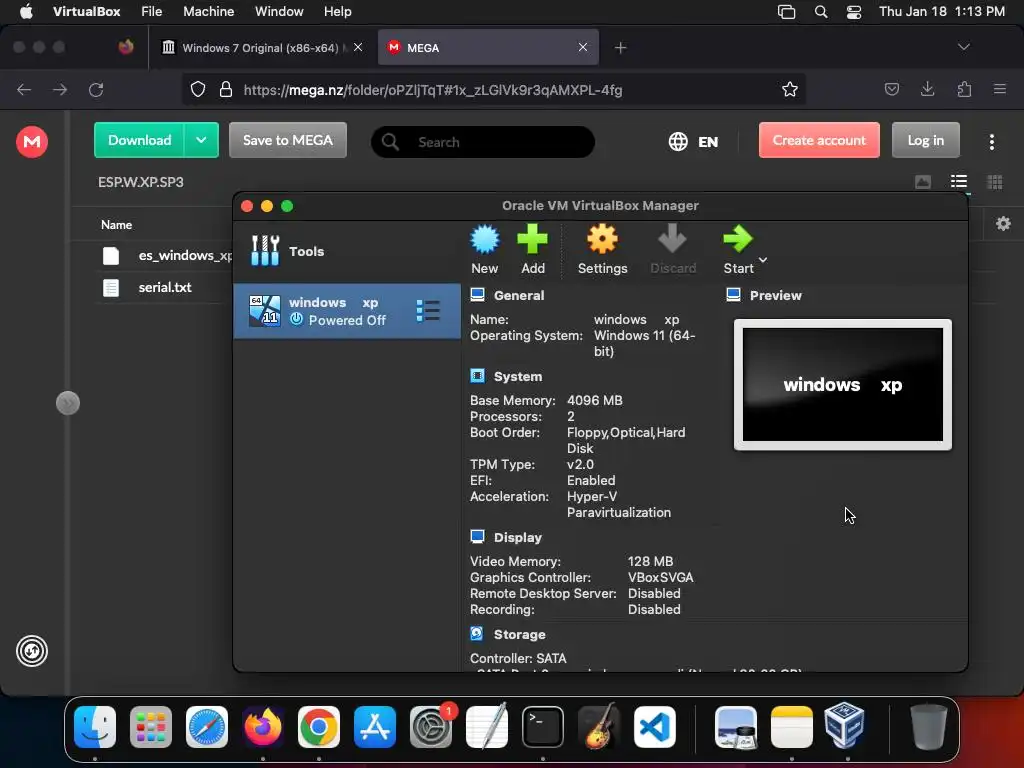The height and width of the screenshot is (768, 1024).
Task: Open the General section header
Action: pyautogui.click(x=519, y=295)
